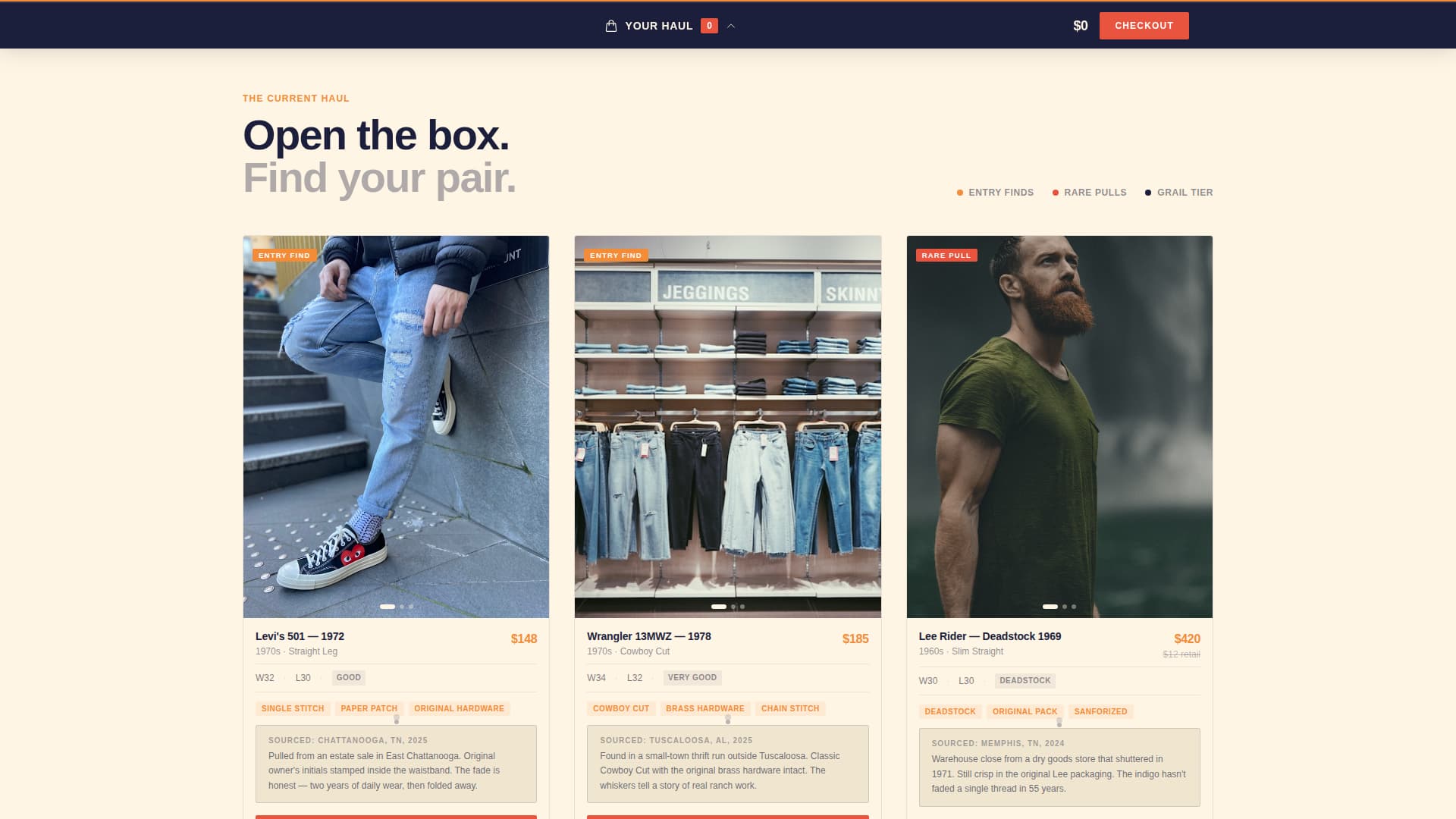Click the W32 size label
Image resolution: width=1456 pixels, height=819 pixels.
click(x=265, y=678)
